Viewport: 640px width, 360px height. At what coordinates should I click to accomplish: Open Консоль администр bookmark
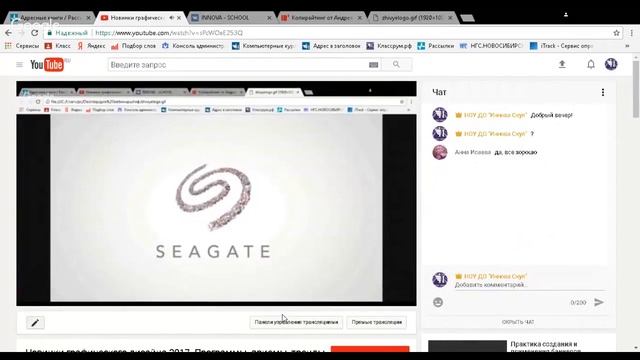click(x=193, y=46)
